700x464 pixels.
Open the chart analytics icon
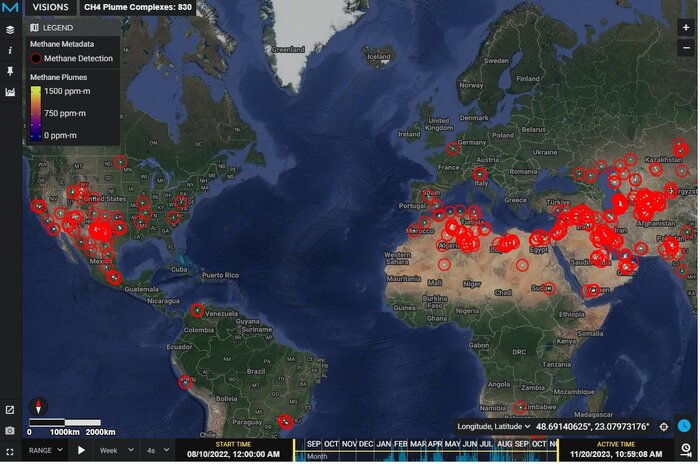(10, 92)
